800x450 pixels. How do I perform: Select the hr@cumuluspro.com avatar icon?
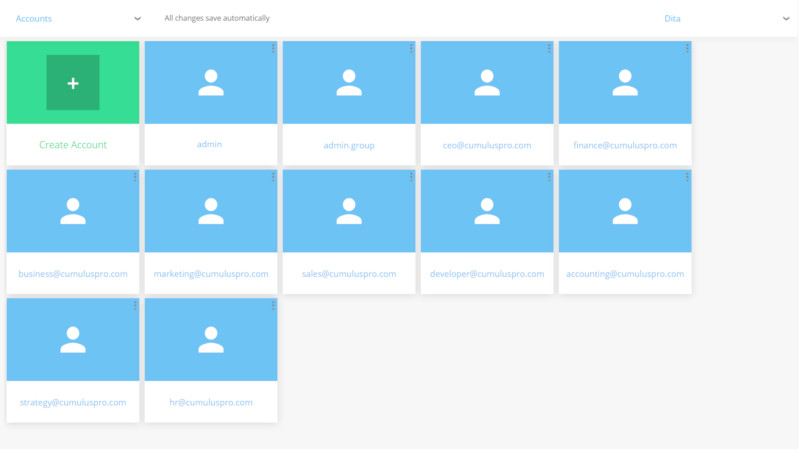211,340
